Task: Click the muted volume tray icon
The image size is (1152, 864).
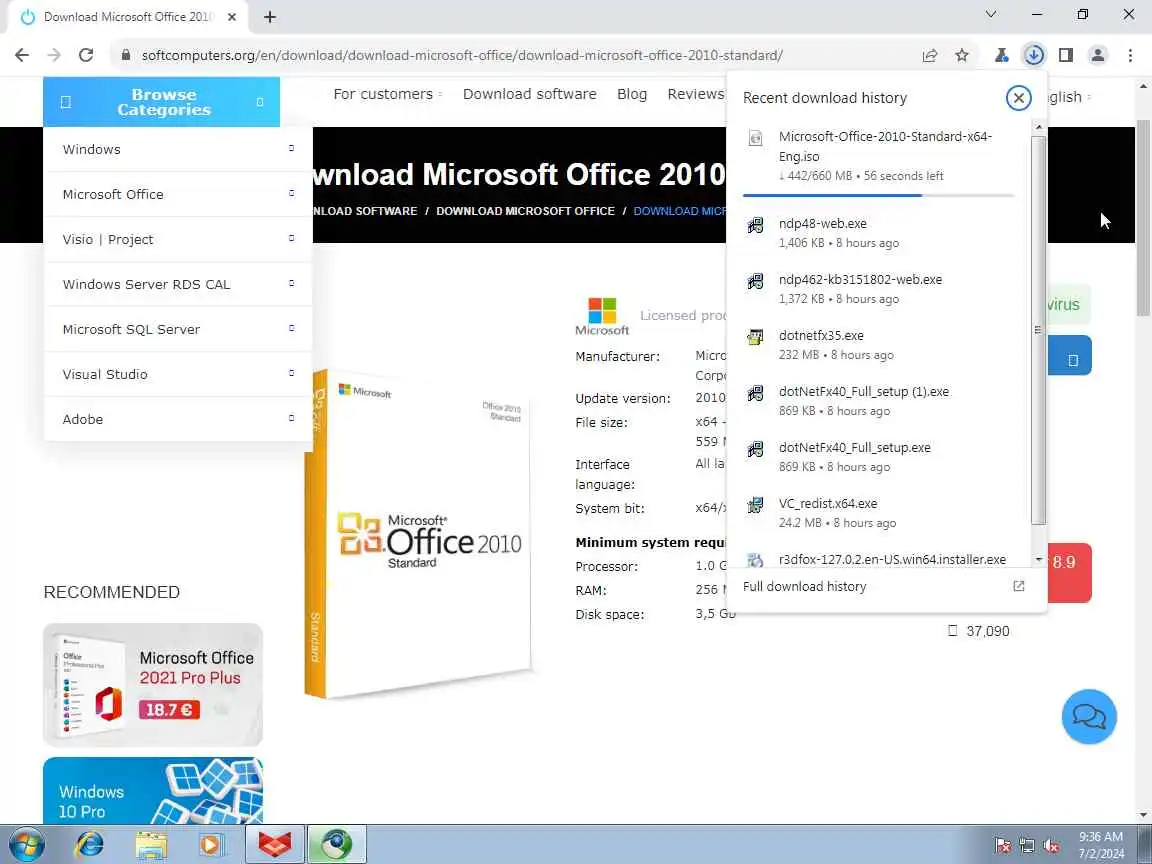Action: click(1051, 846)
